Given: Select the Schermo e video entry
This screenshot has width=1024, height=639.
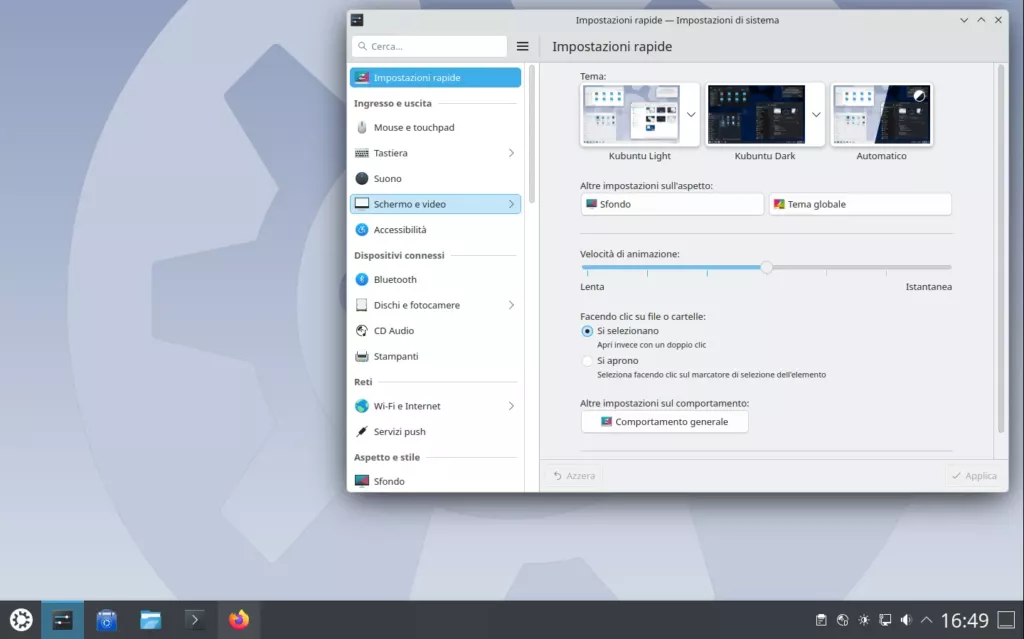Looking at the screenshot, I should coord(436,204).
